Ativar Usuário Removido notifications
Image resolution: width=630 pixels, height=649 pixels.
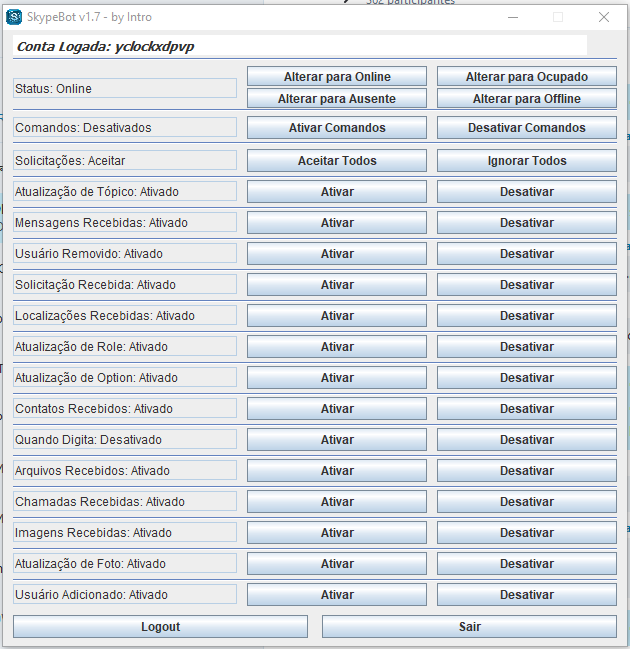tap(337, 254)
